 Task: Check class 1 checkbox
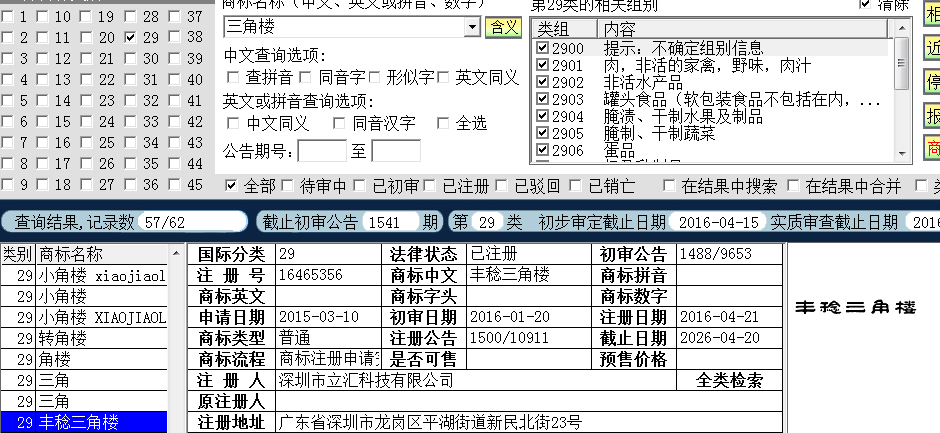7,17
